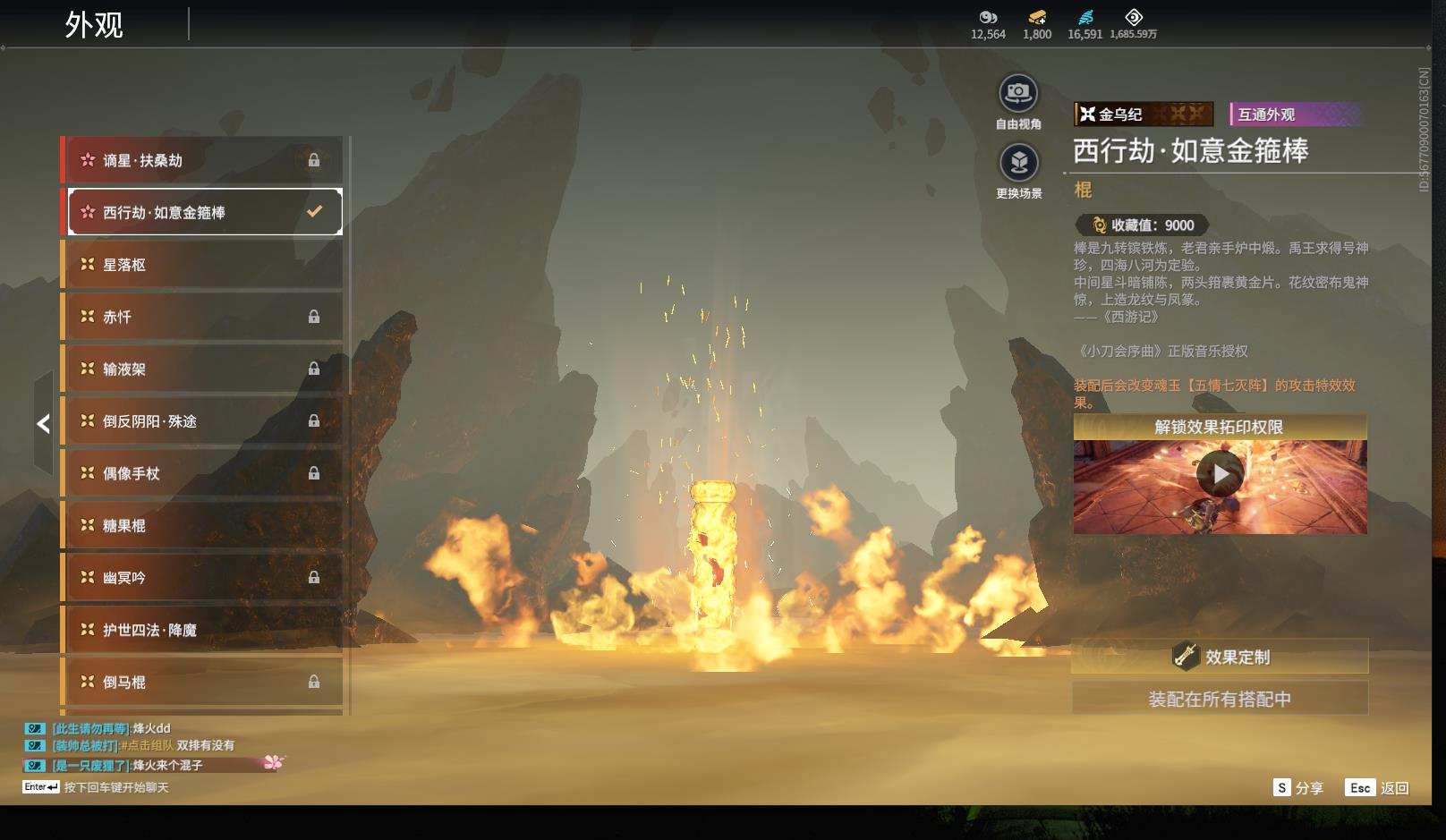Viewport: 1446px width, 840px height.
Task: Click the lock icon on 幽冥吟
Action: pos(314,578)
